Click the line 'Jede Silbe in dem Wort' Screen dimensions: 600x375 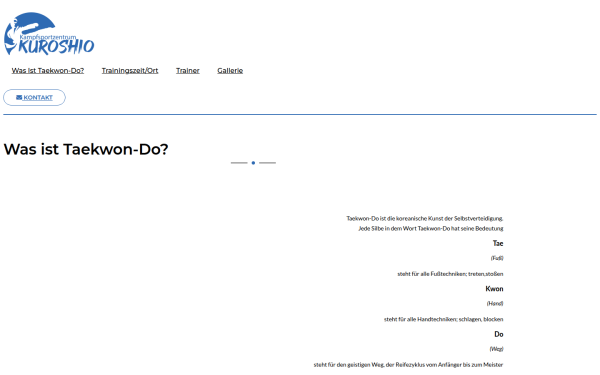pos(431,228)
